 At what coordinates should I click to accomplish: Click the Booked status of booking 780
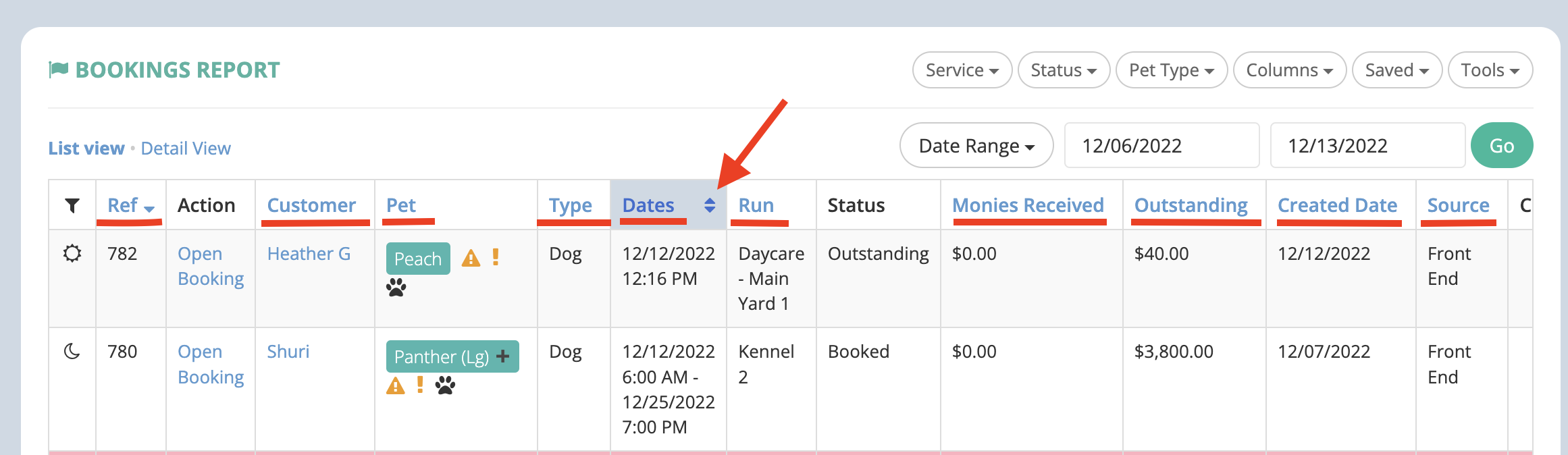[x=858, y=351]
